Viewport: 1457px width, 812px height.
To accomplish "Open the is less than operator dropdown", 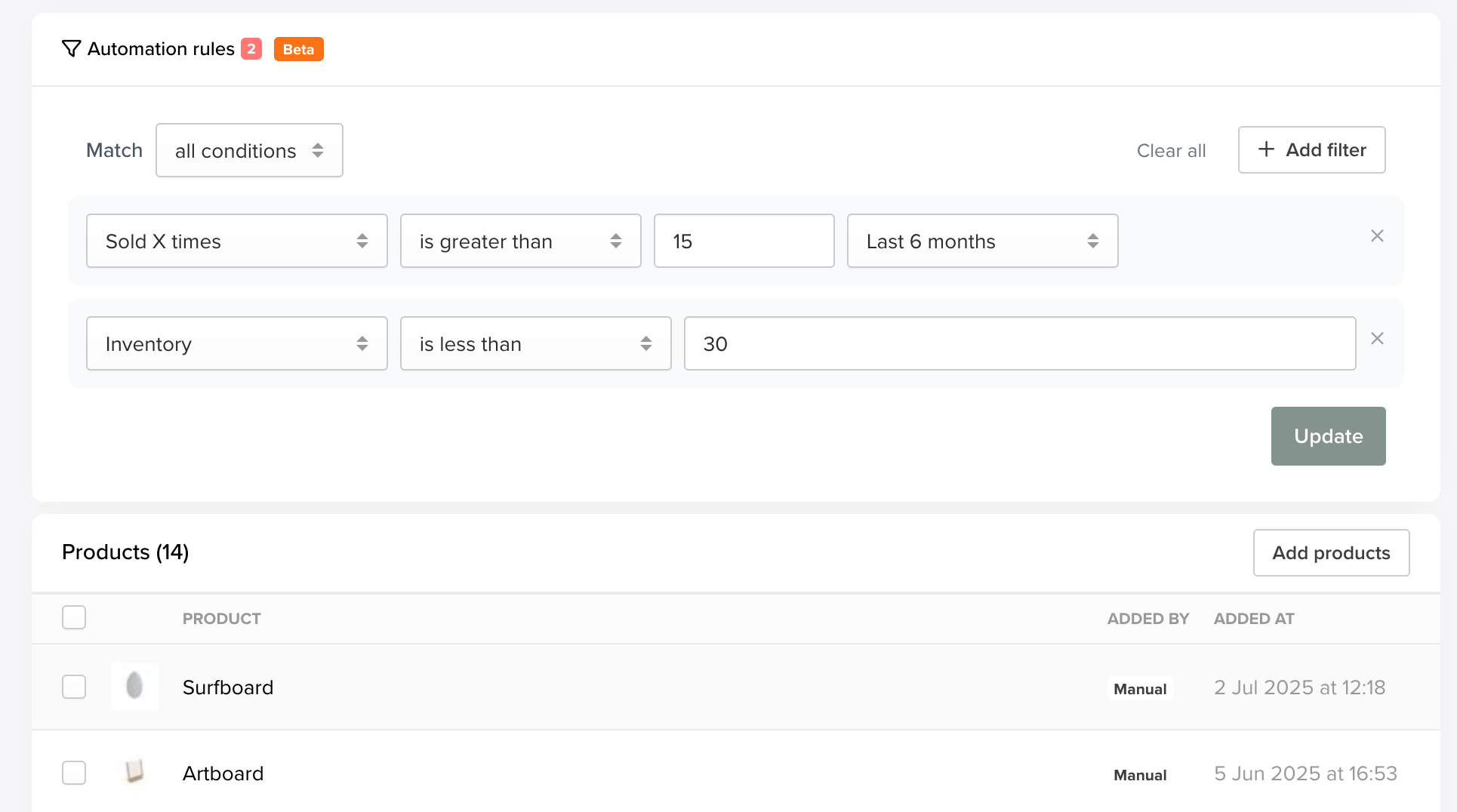I will pyautogui.click(x=536, y=343).
